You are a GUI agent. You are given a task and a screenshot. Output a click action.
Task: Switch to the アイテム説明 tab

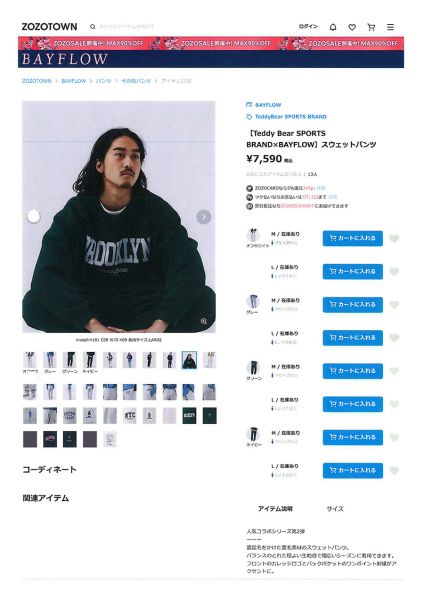275,509
